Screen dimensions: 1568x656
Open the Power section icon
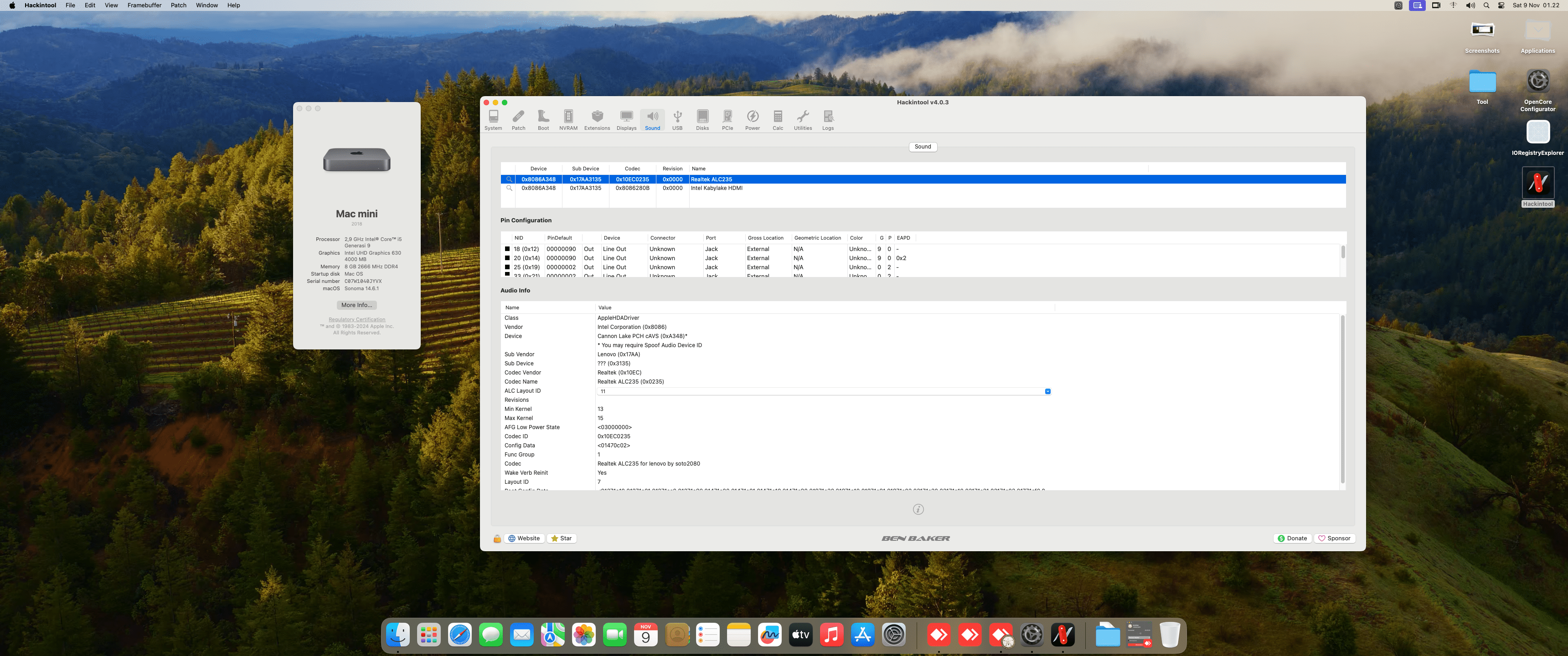(753, 120)
